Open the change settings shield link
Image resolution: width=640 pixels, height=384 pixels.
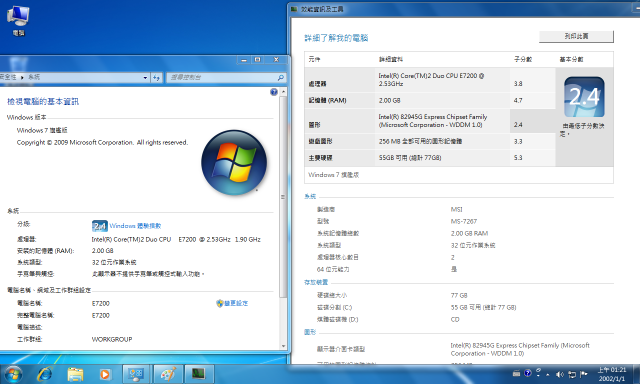click(x=232, y=303)
